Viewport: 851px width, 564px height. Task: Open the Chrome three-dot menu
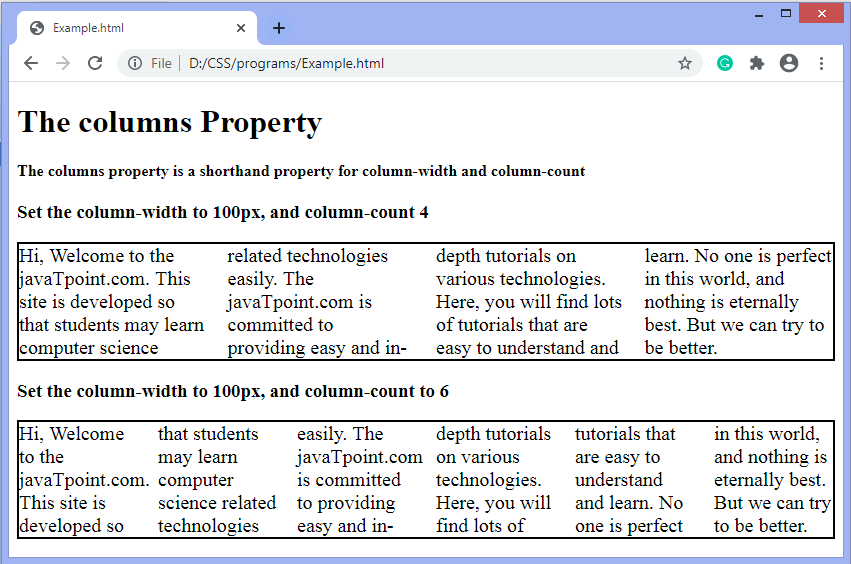click(x=821, y=64)
